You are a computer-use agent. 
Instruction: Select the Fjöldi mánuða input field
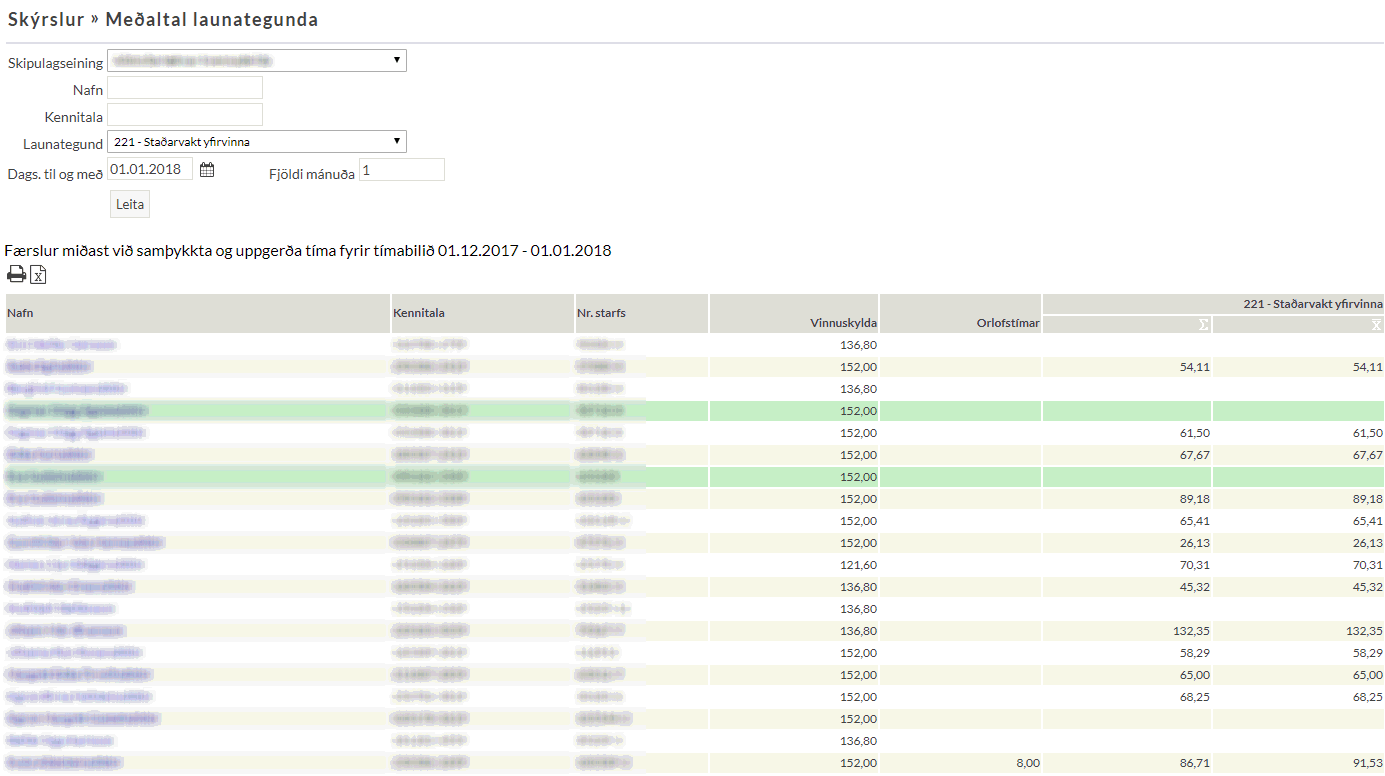tap(401, 170)
